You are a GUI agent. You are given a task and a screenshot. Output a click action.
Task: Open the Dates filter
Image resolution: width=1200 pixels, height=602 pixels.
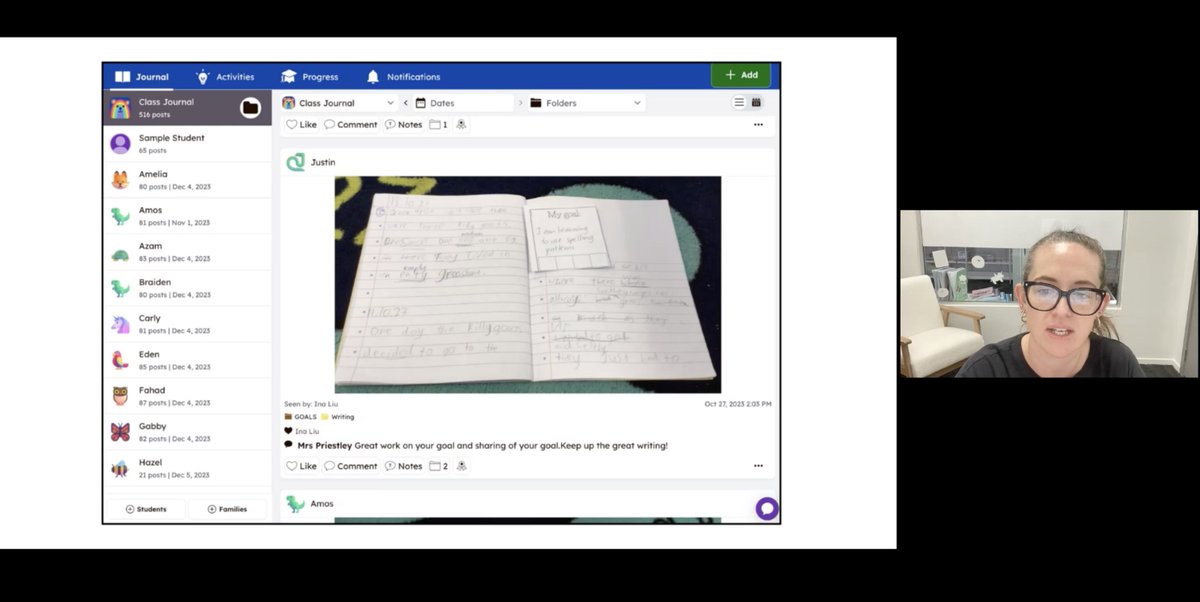(x=462, y=103)
